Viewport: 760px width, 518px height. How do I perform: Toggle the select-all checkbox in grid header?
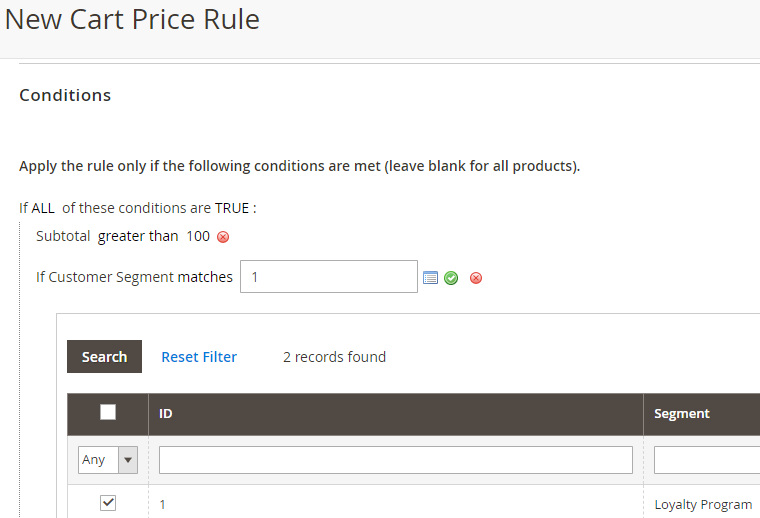coord(108,412)
